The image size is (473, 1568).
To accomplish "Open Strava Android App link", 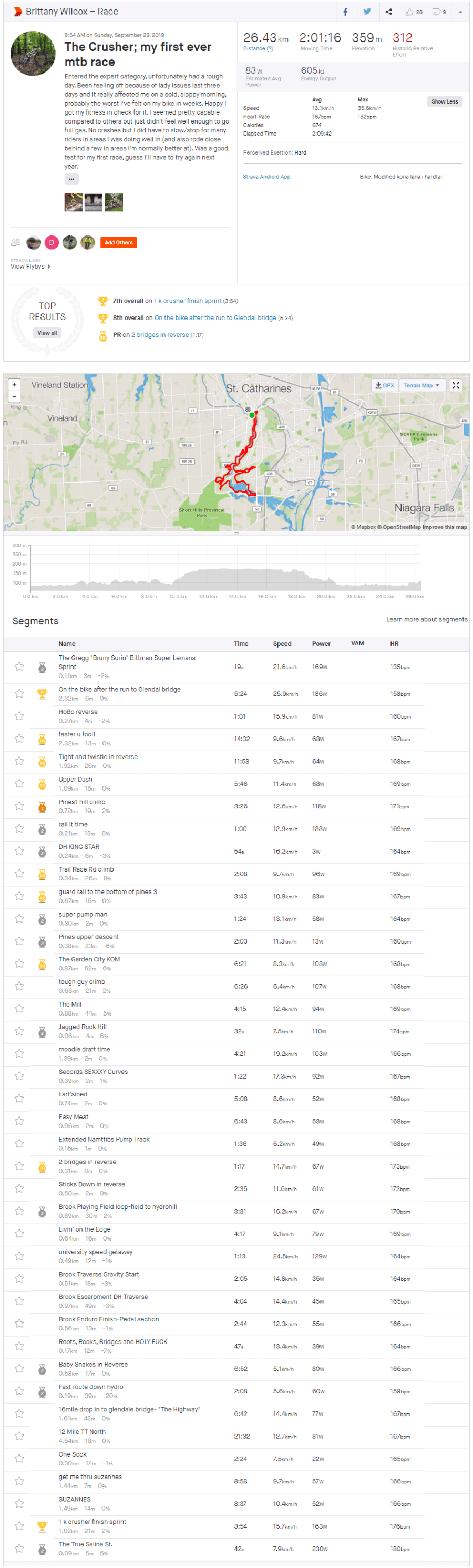I will [x=266, y=177].
